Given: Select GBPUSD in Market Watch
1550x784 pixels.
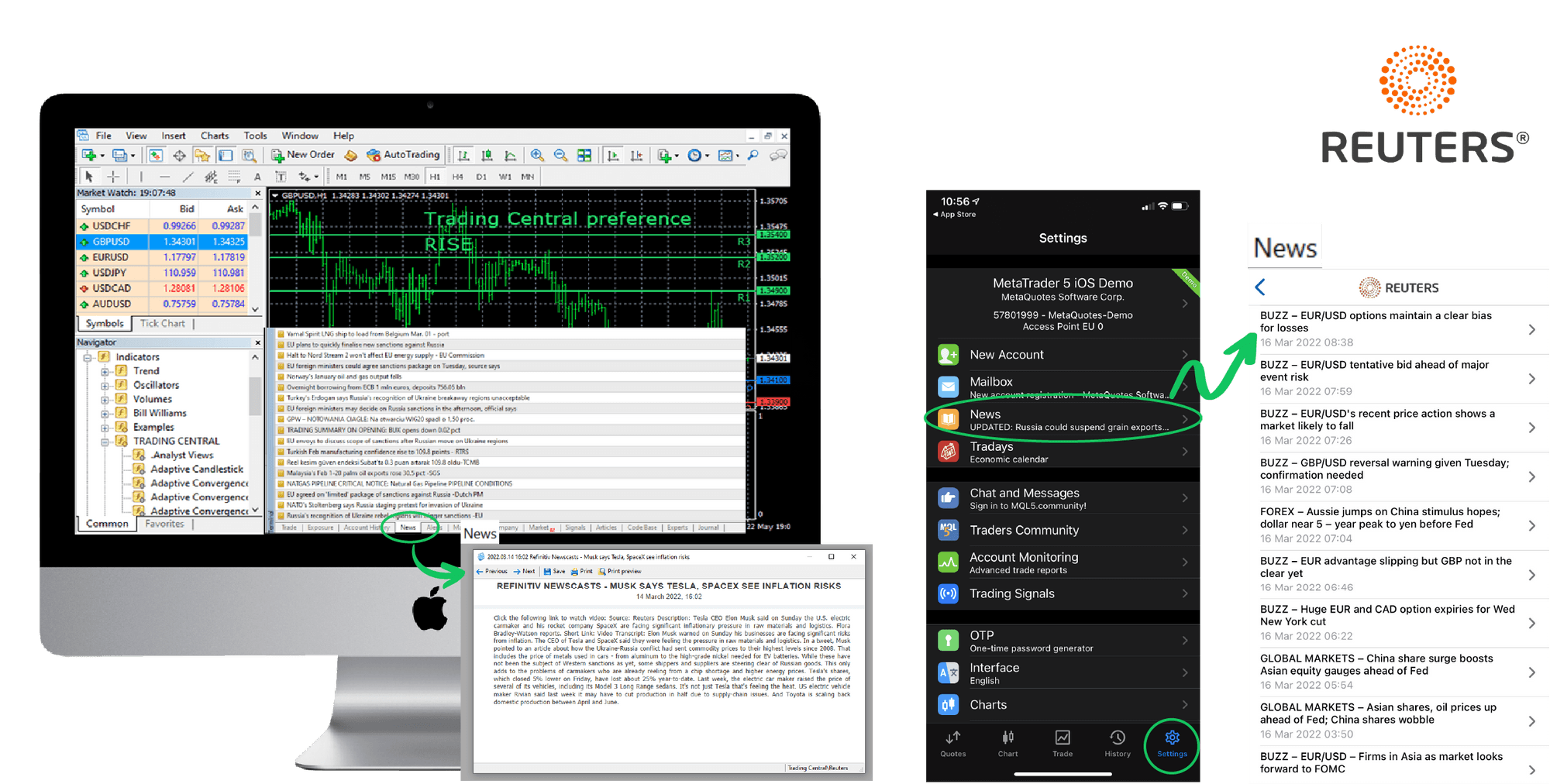Looking at the screenshot, I should pyautogui.click(x=110, y=241).
